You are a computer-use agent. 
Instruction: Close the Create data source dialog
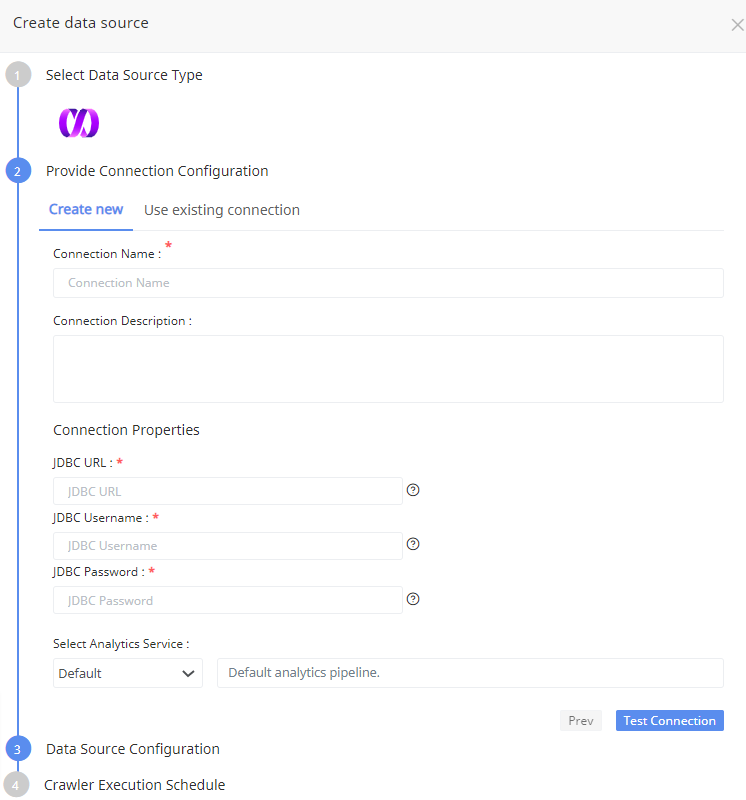point(737,25)
